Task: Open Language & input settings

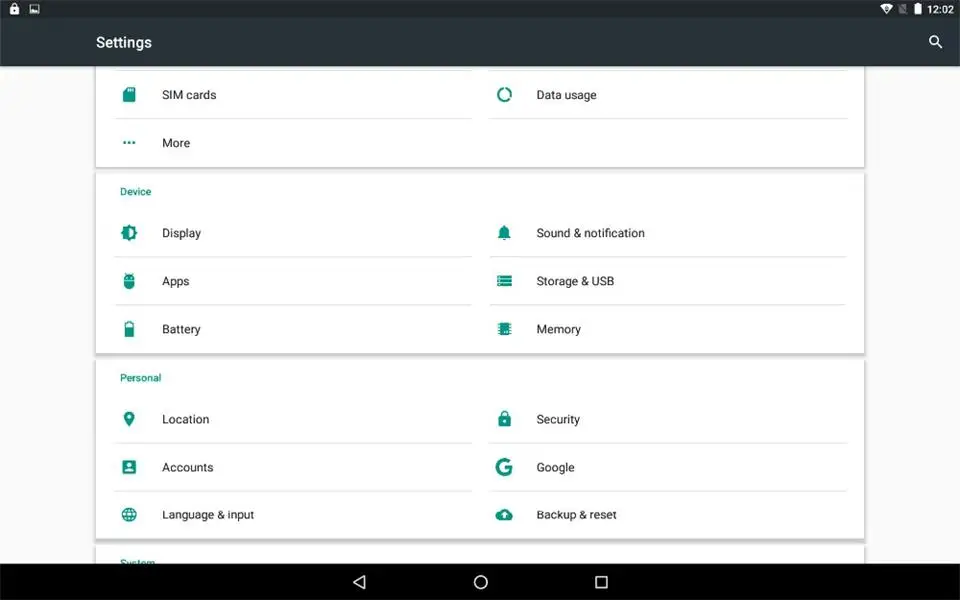Action: (x=293, y=515)
